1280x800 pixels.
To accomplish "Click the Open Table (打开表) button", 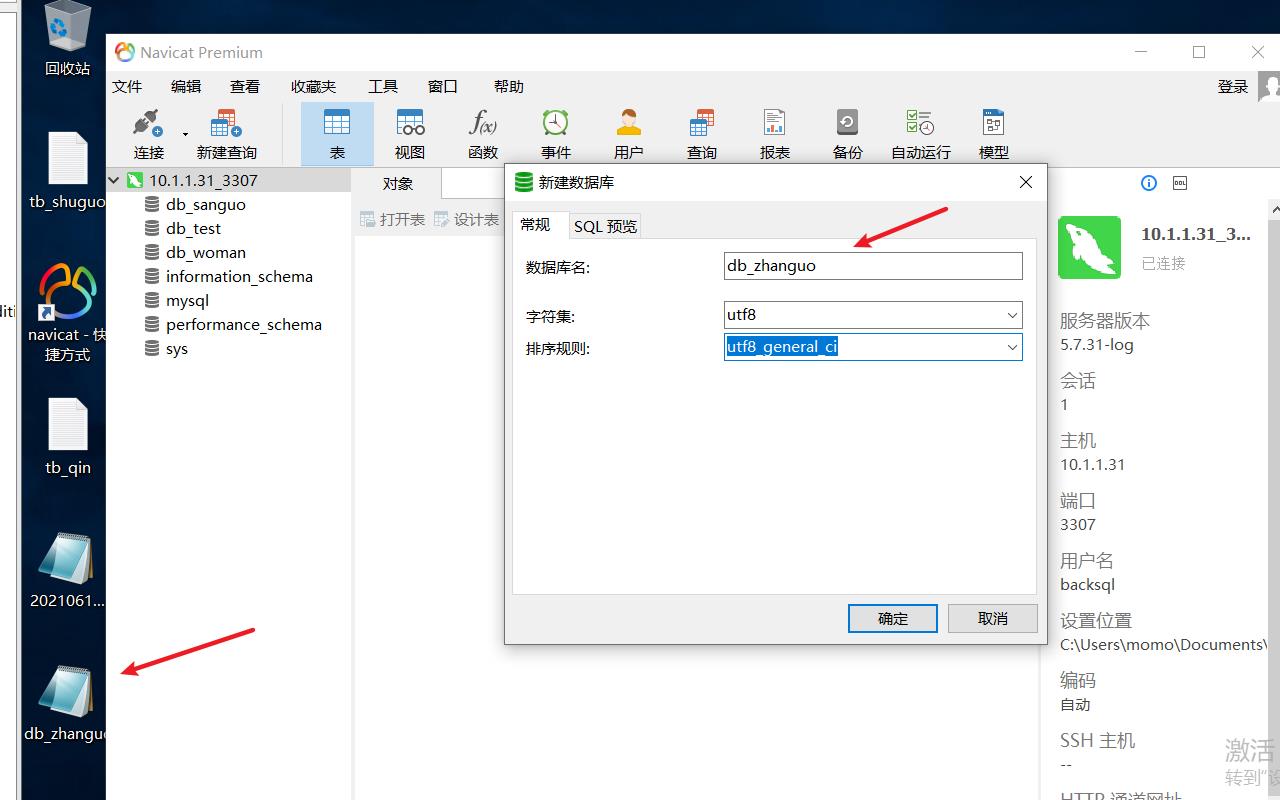I will [392, 219].
